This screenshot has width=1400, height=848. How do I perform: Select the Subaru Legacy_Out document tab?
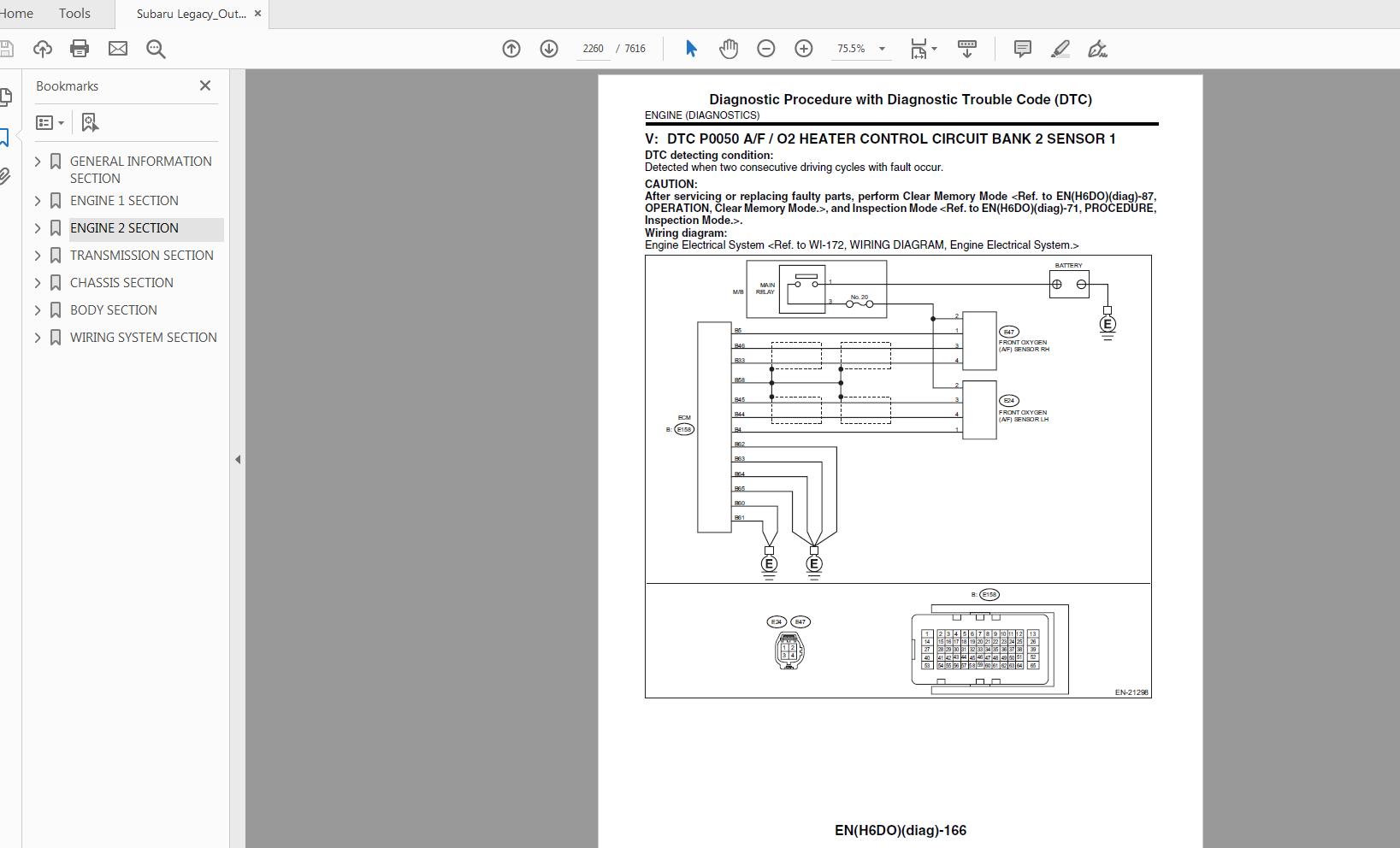click(191, 14)
